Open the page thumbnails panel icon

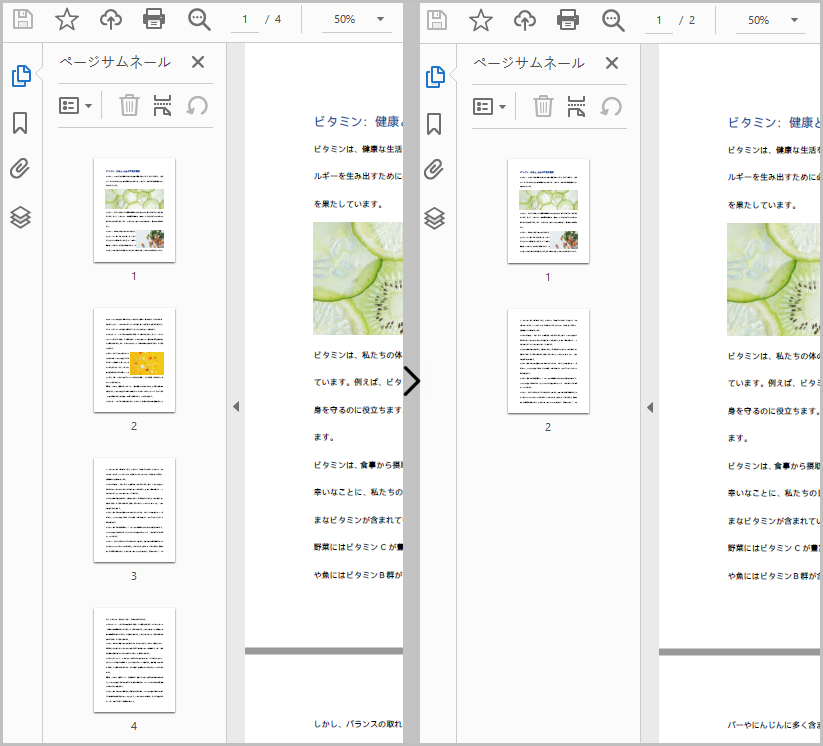point(22,74)
